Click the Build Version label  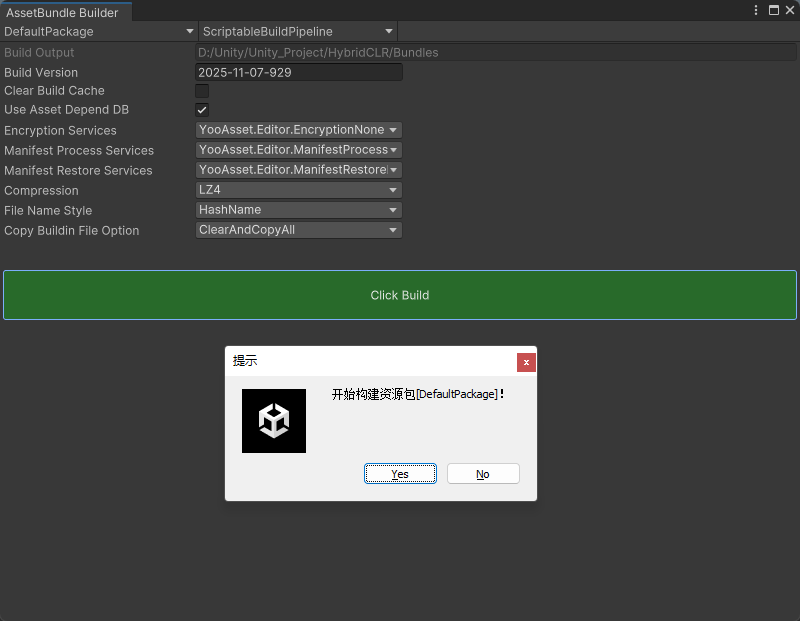click(x=41, y=72)
